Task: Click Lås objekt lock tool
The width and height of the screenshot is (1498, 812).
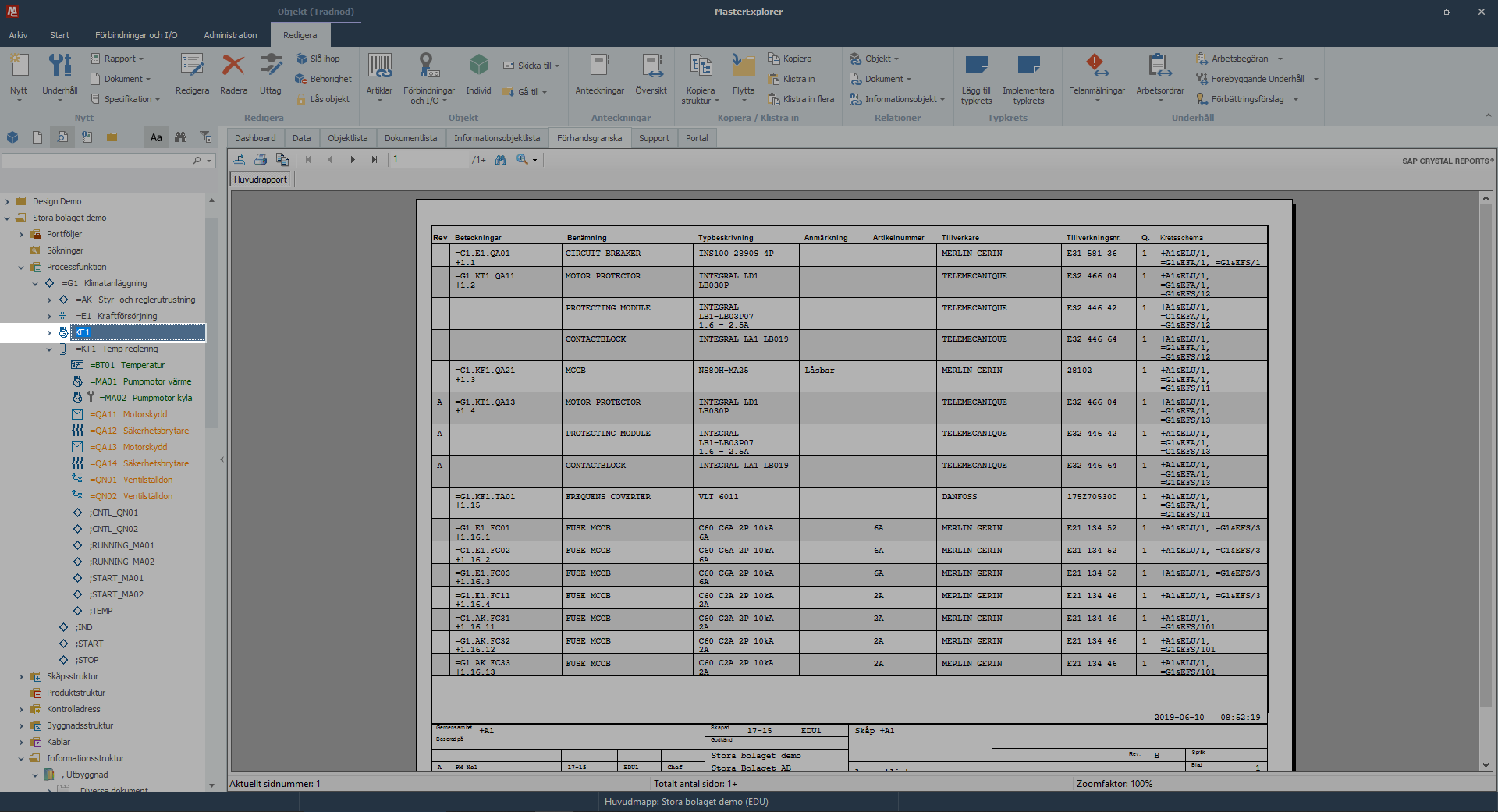Action: pos(323,99)
